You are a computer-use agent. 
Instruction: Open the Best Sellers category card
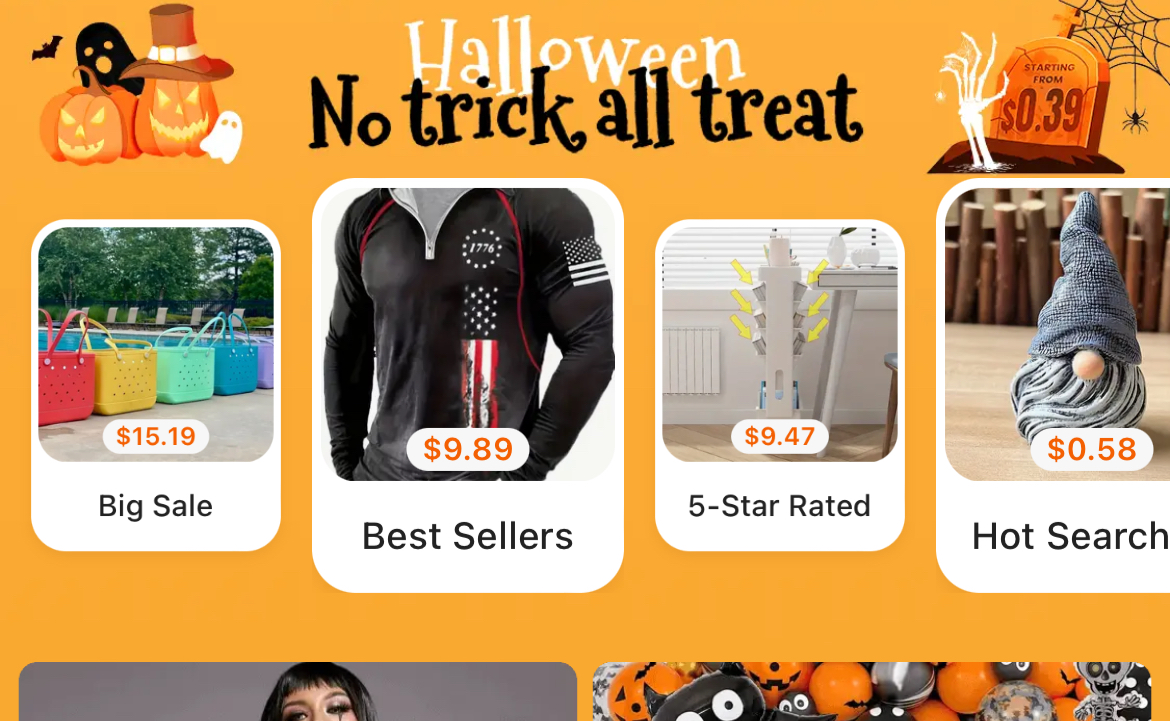(468, 385)
